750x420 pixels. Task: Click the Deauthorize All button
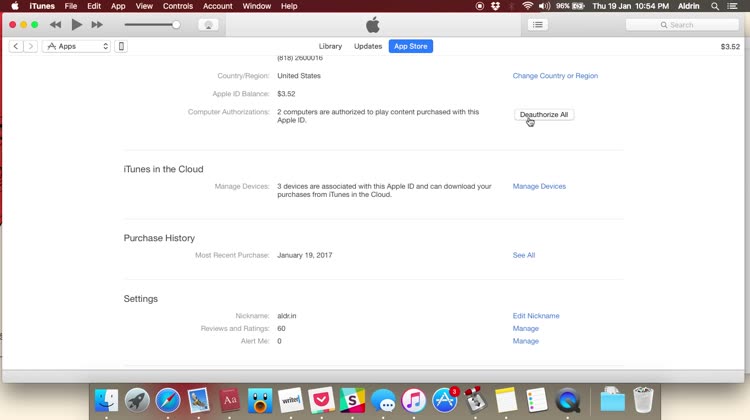(544, 115)
